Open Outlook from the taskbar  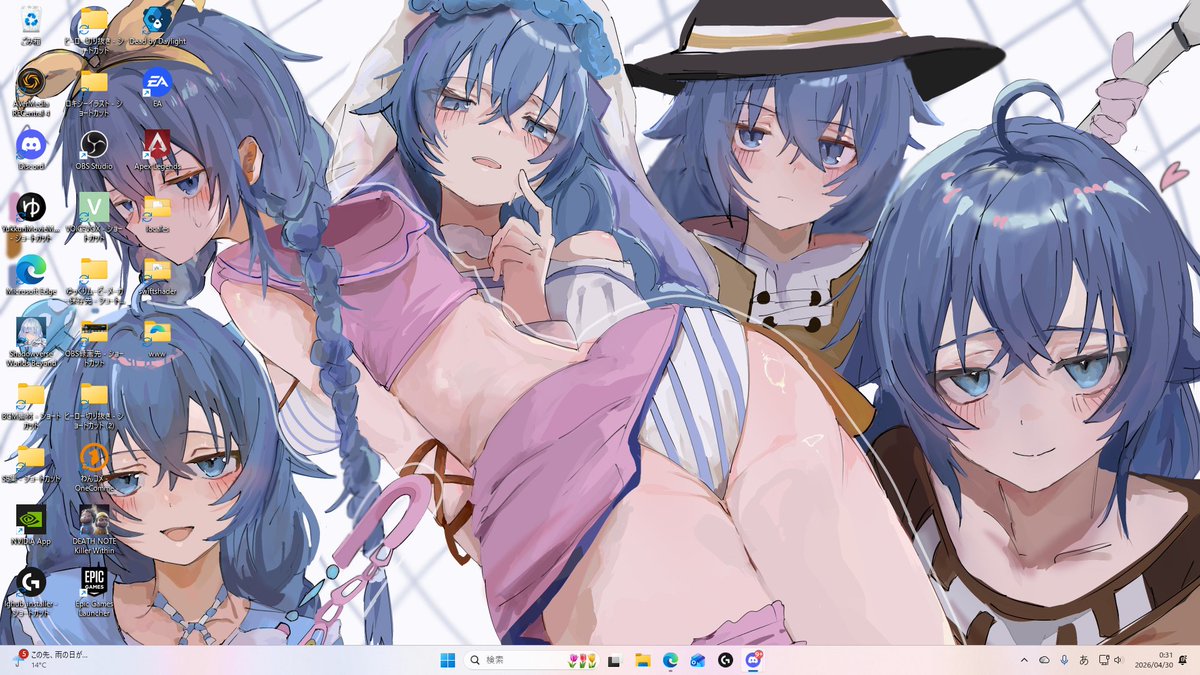(698, 660)
